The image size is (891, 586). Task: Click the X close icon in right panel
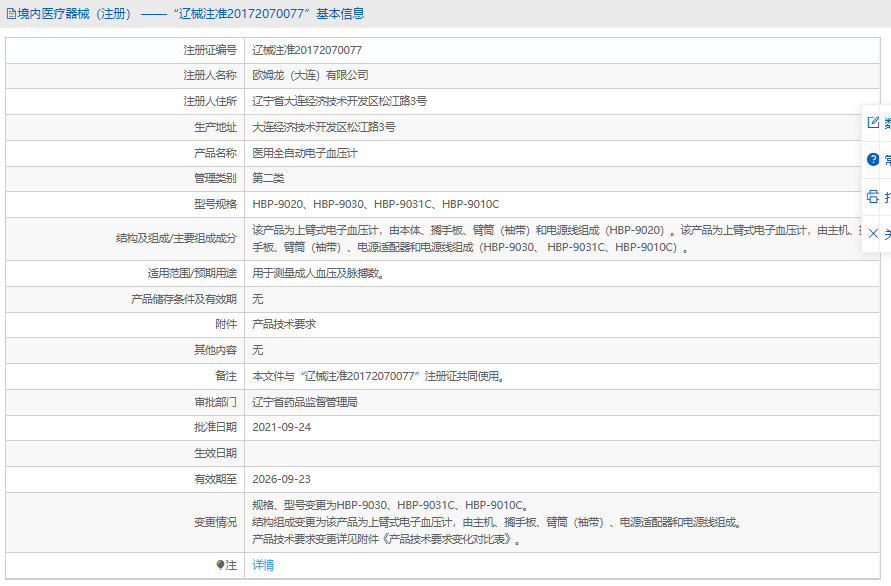[873, 234]
